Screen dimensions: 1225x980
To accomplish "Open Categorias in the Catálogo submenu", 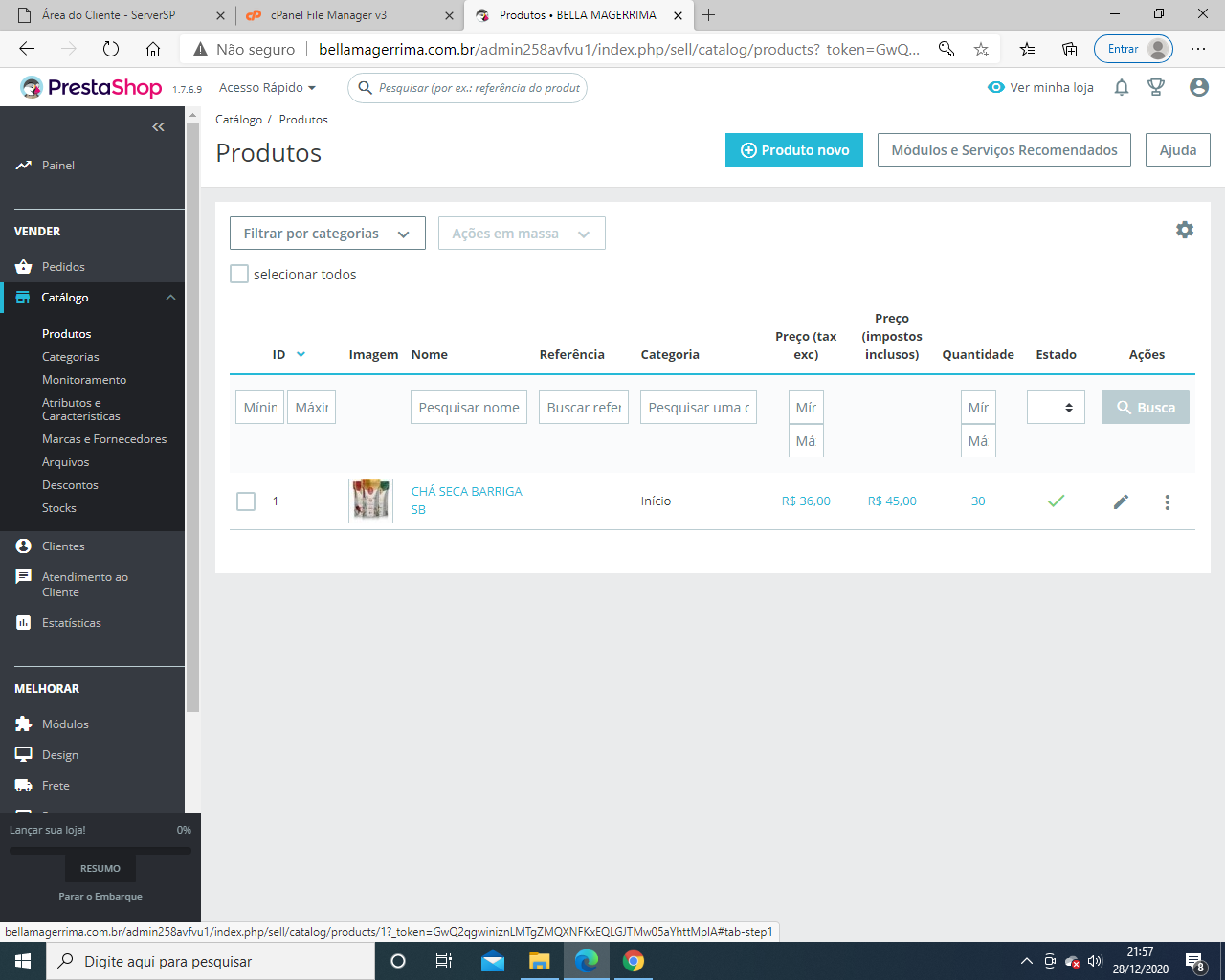I will point(71,357).
